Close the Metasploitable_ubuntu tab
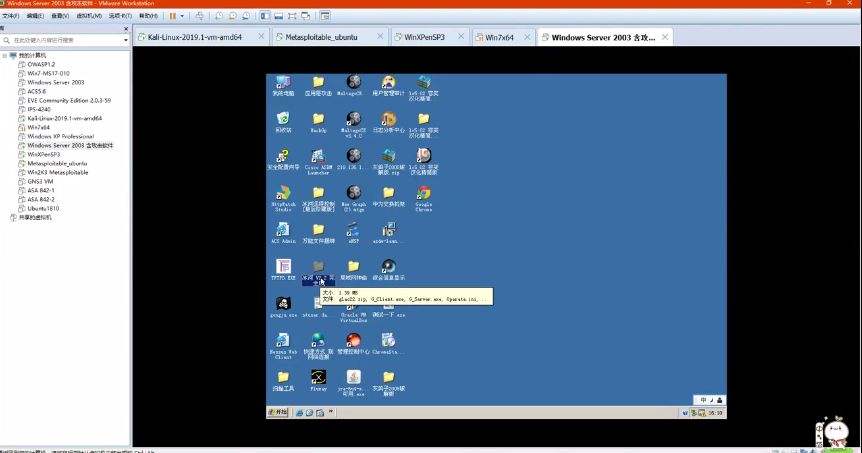Screen dimensions: 862x453 pyautogui.click(x=380, y=36)
